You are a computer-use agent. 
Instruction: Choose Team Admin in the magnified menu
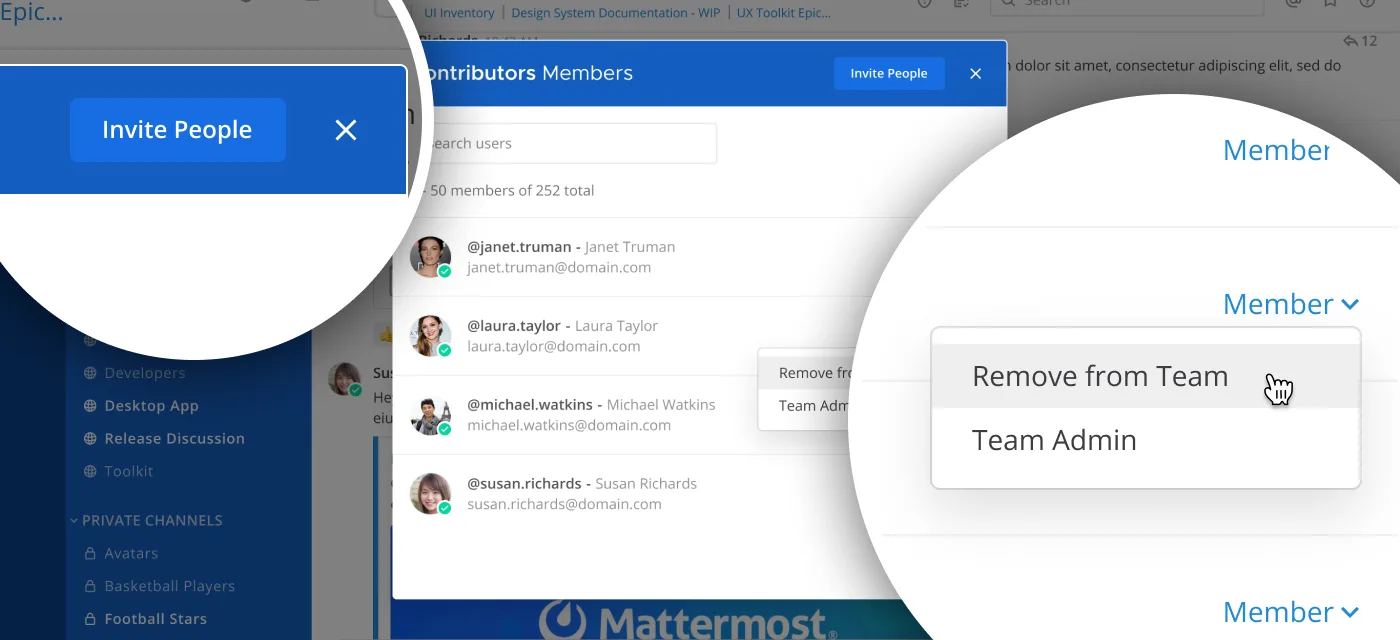click(x=1145, y=440)
